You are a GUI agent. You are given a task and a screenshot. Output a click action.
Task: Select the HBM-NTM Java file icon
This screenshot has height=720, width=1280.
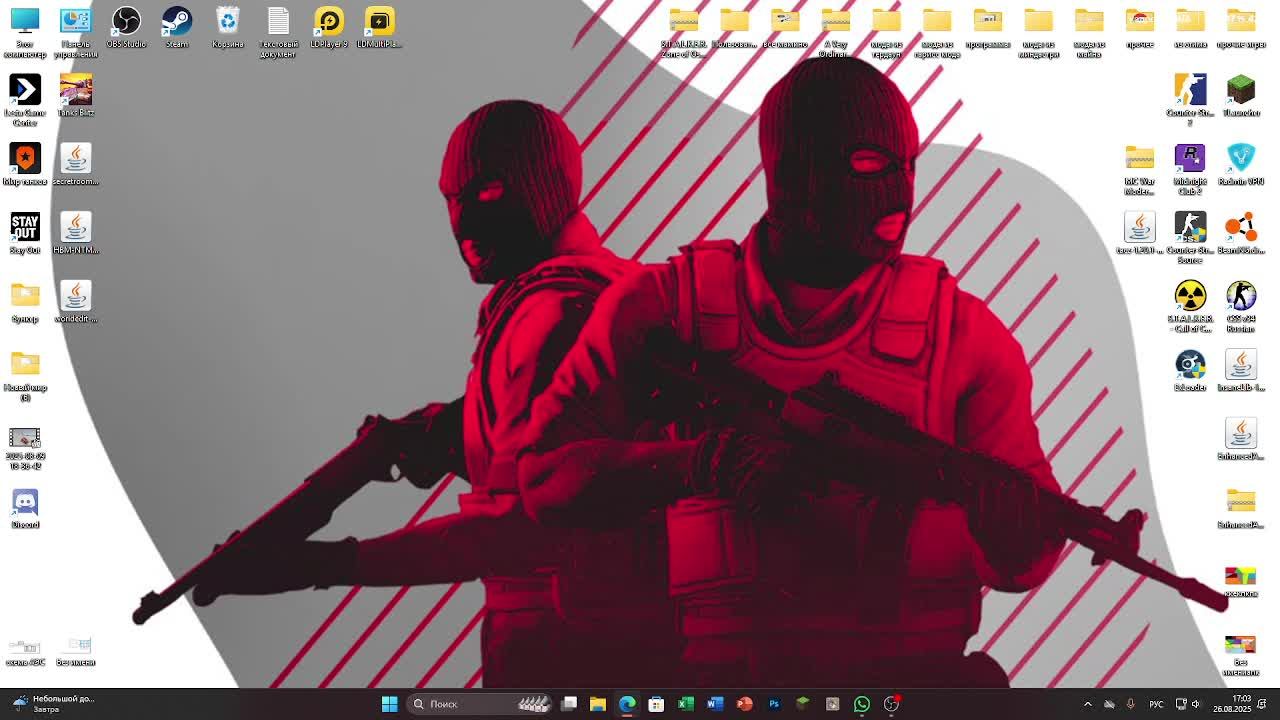tap(76, 233)
